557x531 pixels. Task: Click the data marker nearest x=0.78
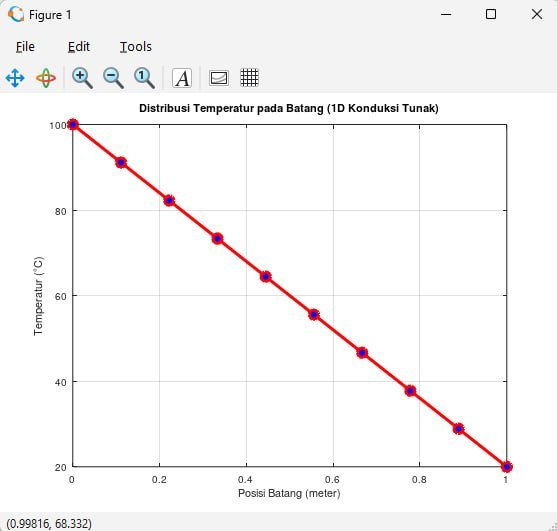point(410,391)
